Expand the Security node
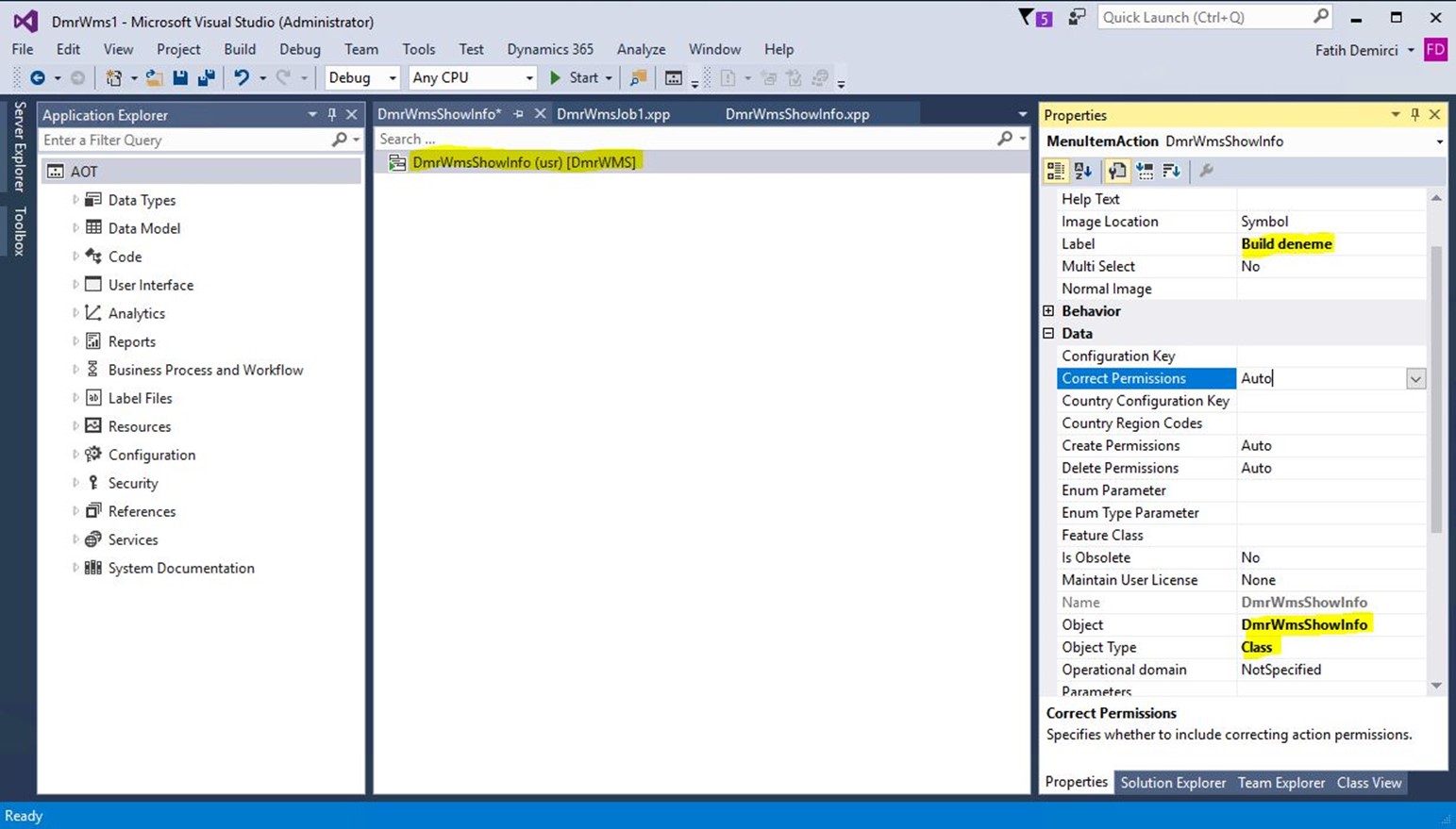 tap(75, 483)
